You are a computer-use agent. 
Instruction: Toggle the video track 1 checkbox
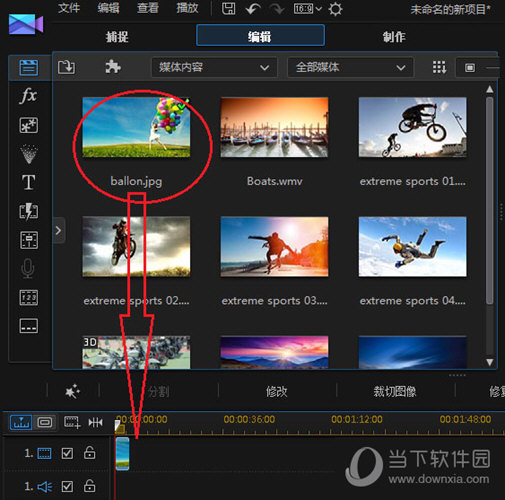tap(67, 453)
